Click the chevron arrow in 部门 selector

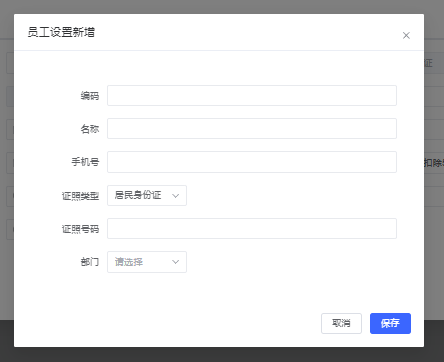click(x=175, y=262)
